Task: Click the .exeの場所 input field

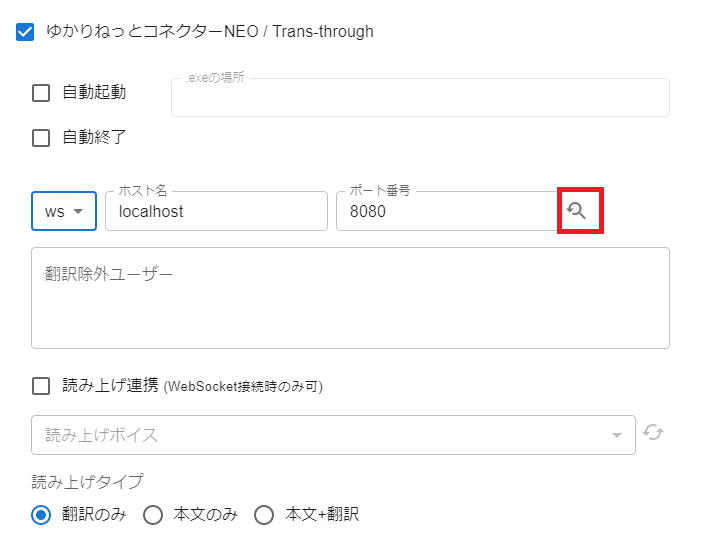Action: pyautogui.click(x=420, y=97)
